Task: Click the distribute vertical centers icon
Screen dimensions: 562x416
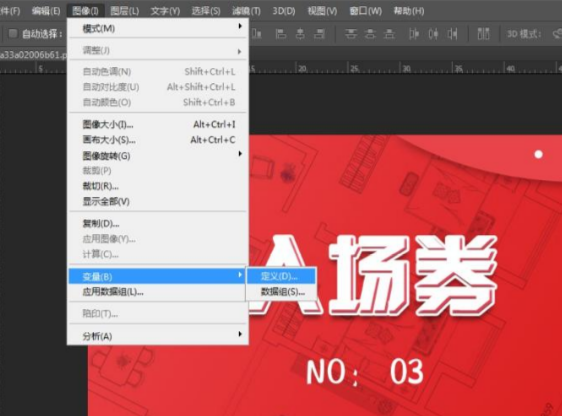Action: [370, 34]
